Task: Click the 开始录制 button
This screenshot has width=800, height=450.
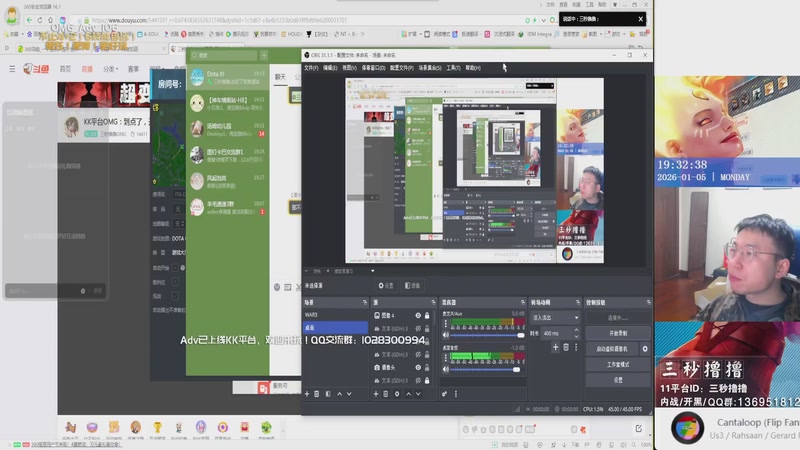Action: [x=618, y=333]
